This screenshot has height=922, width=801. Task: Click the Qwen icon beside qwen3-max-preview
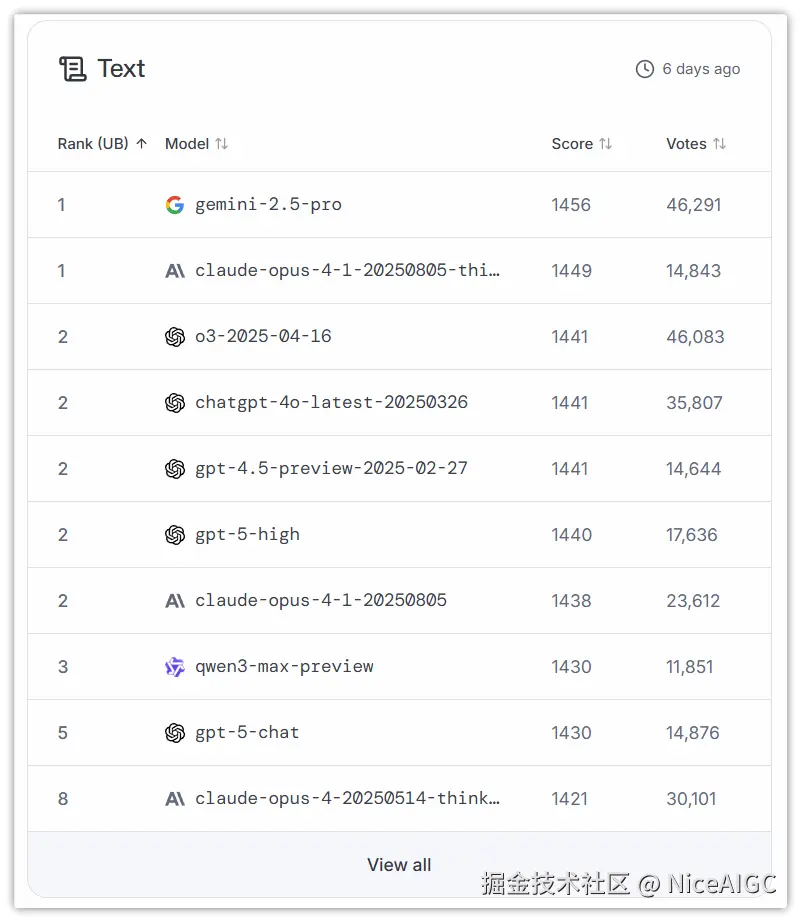coord(175,667)
